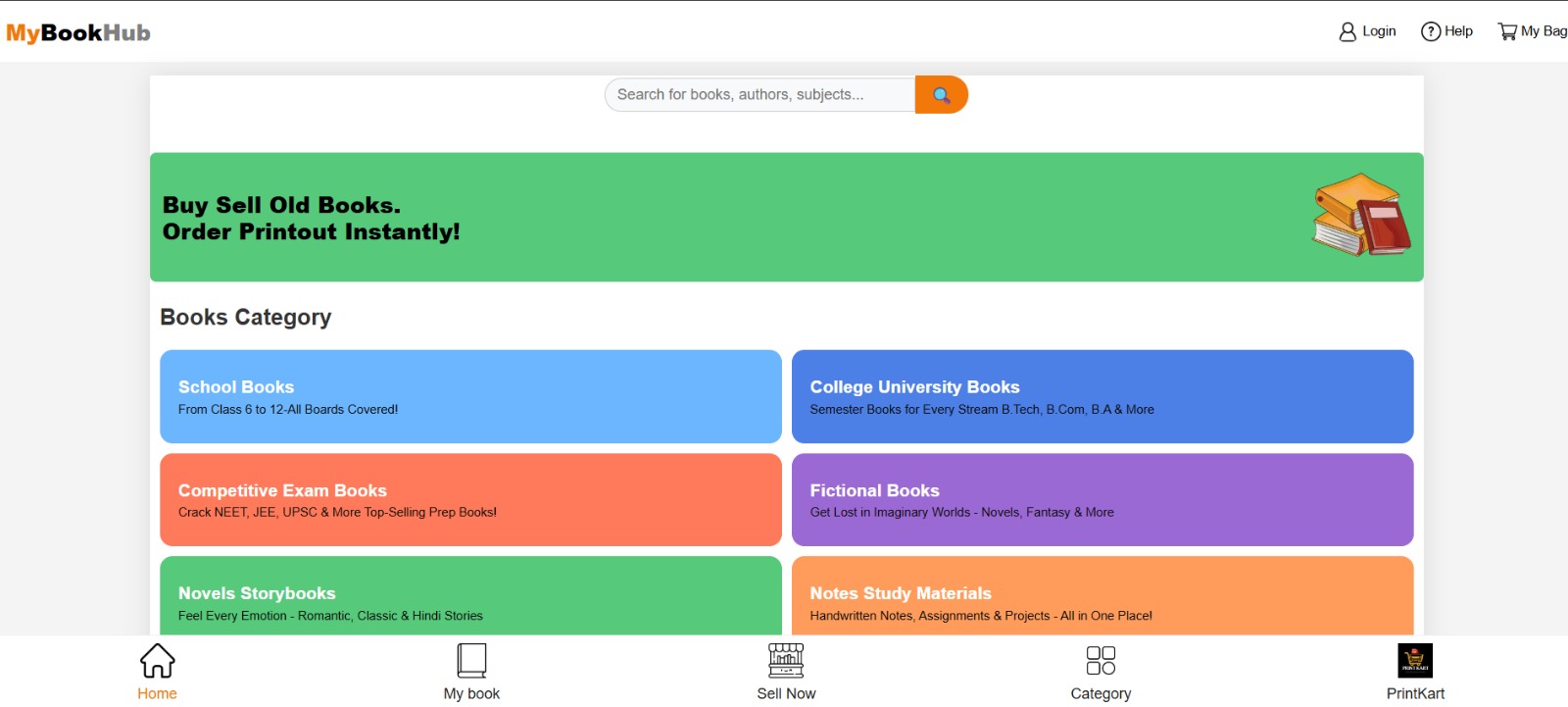The image size is (1568, 707).
Task: Click the stacked books banner illustration
Action: coord(1361,216)
